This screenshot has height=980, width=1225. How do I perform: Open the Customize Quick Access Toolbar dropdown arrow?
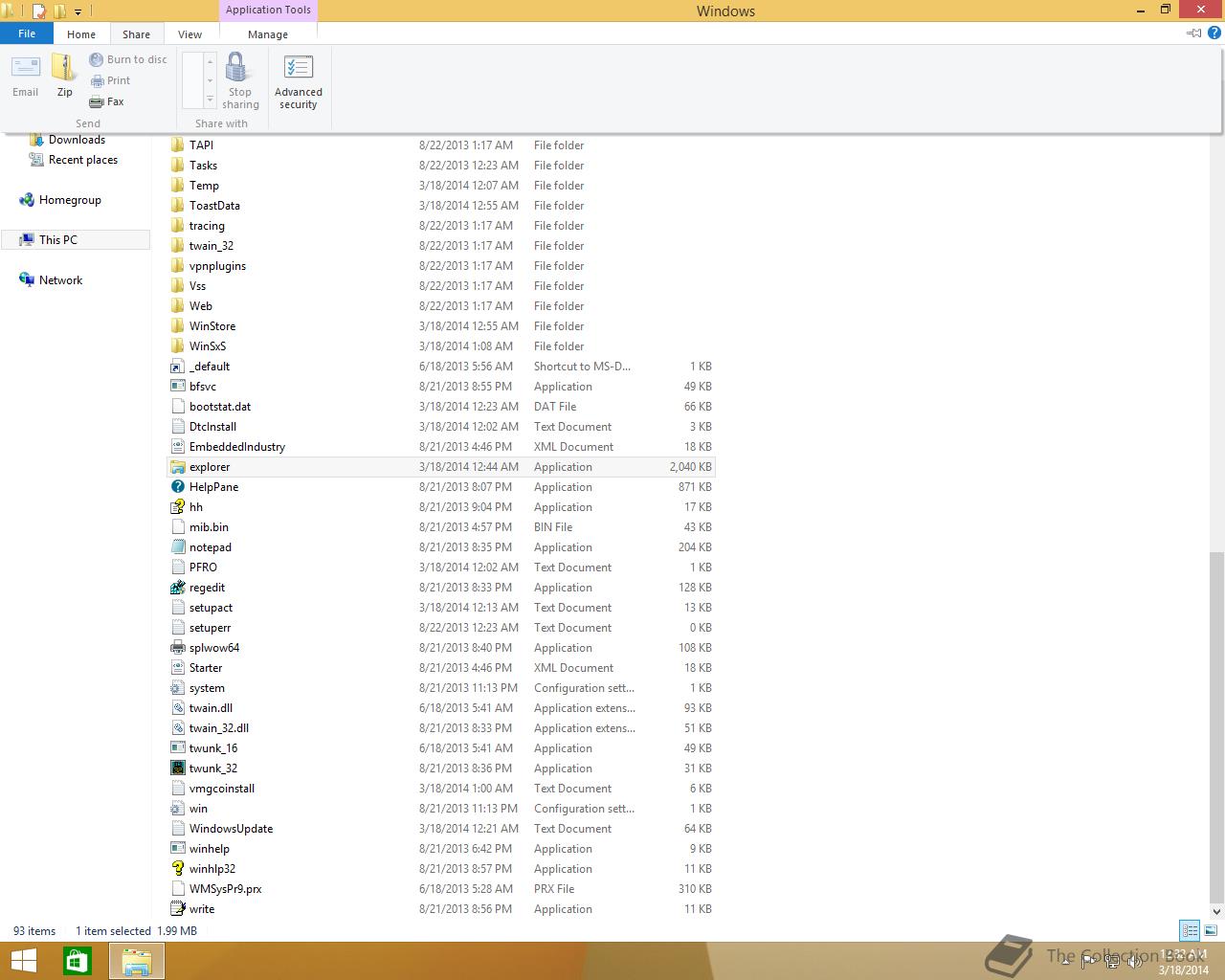[78, 12]
